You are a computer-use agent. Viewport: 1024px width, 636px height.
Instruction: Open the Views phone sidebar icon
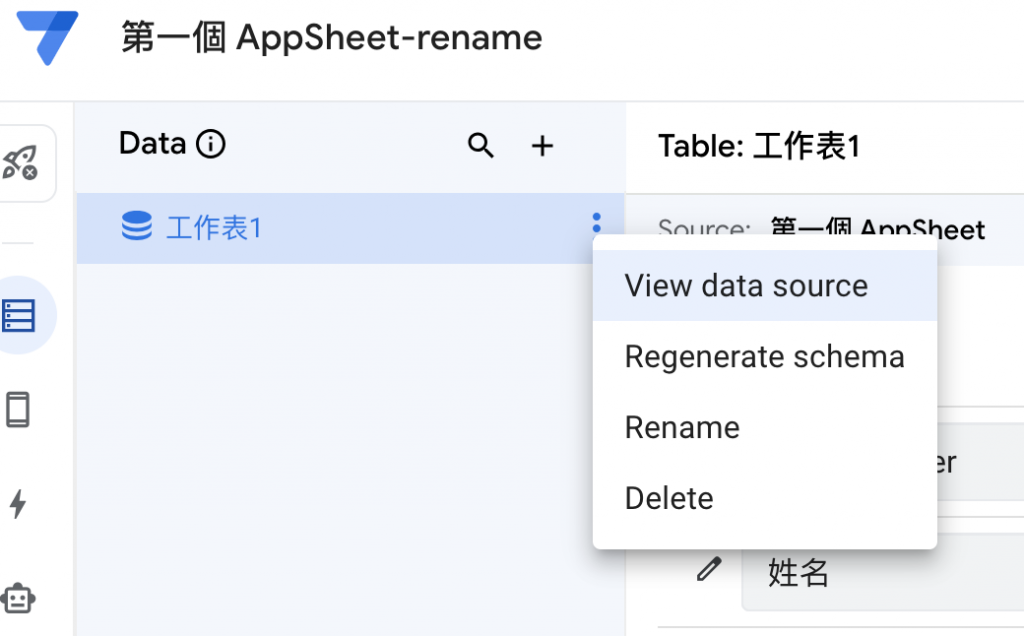pyautogui.click(x=18, y=409)
